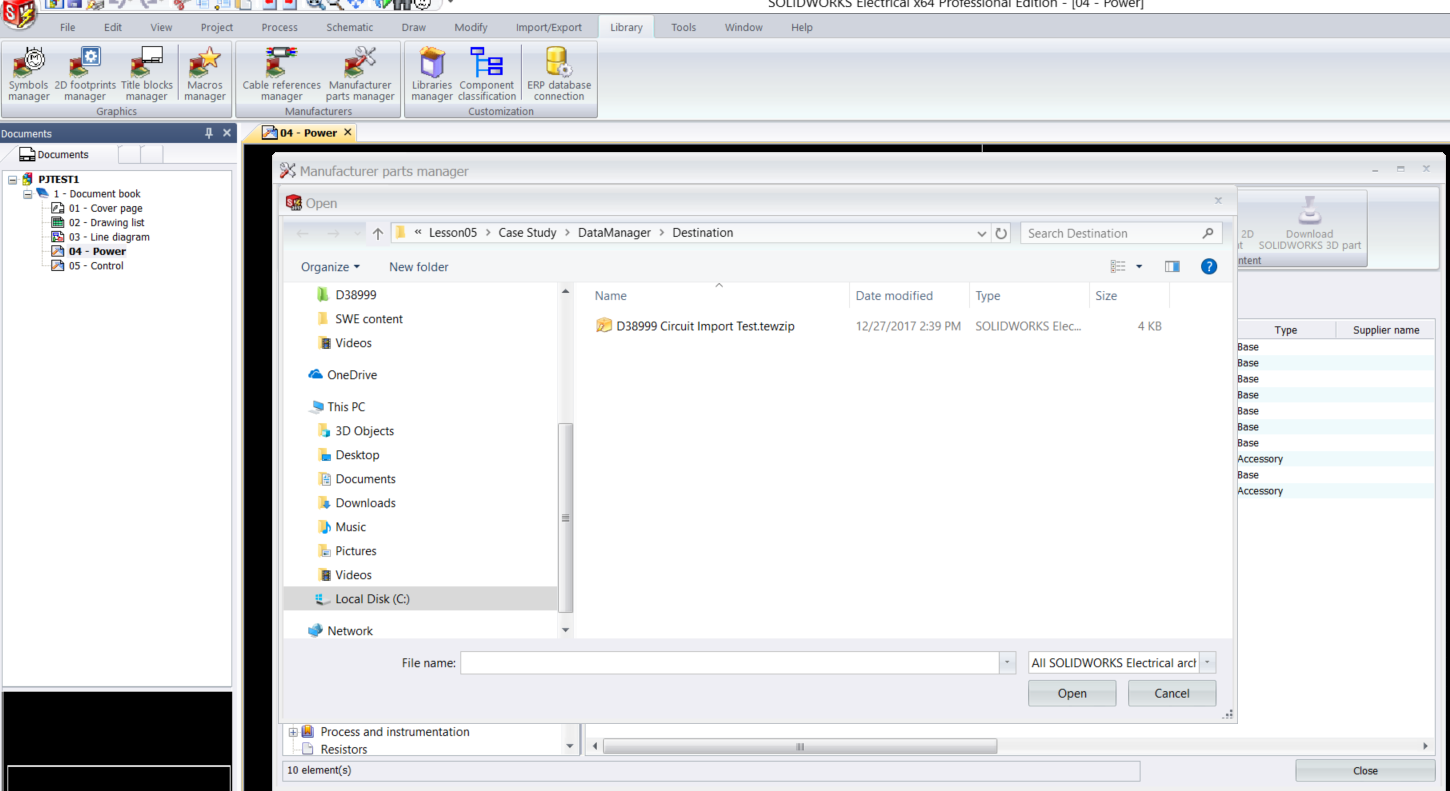
Task: Click New folder button
Action: pos(419,267)
